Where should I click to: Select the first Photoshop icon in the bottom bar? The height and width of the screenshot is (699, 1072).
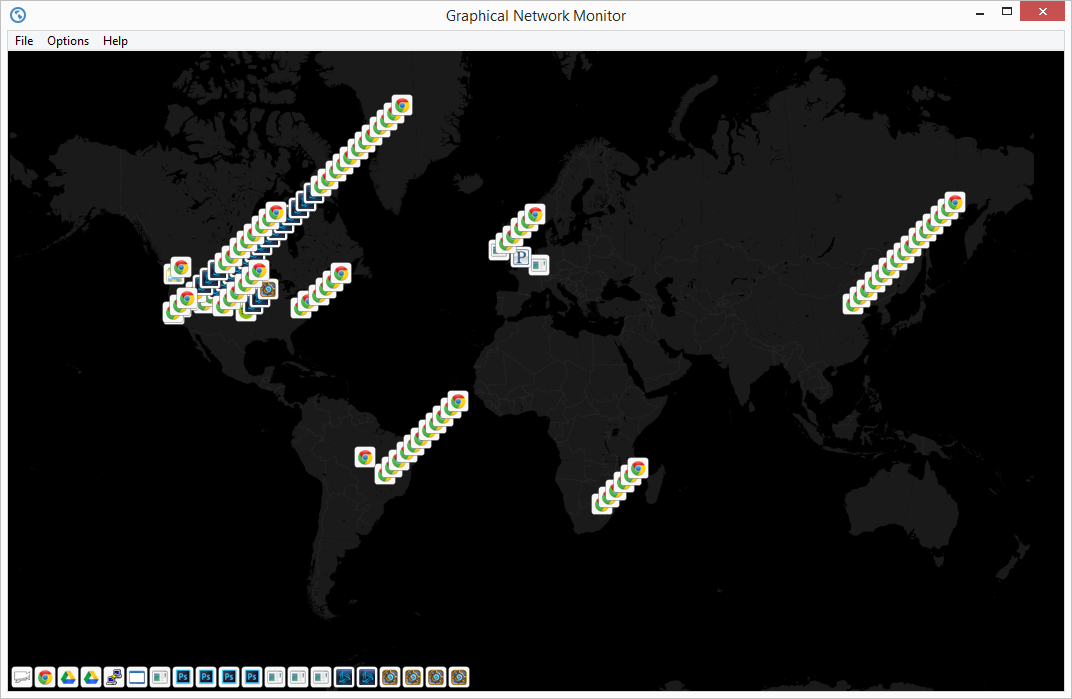click(183, 678)
